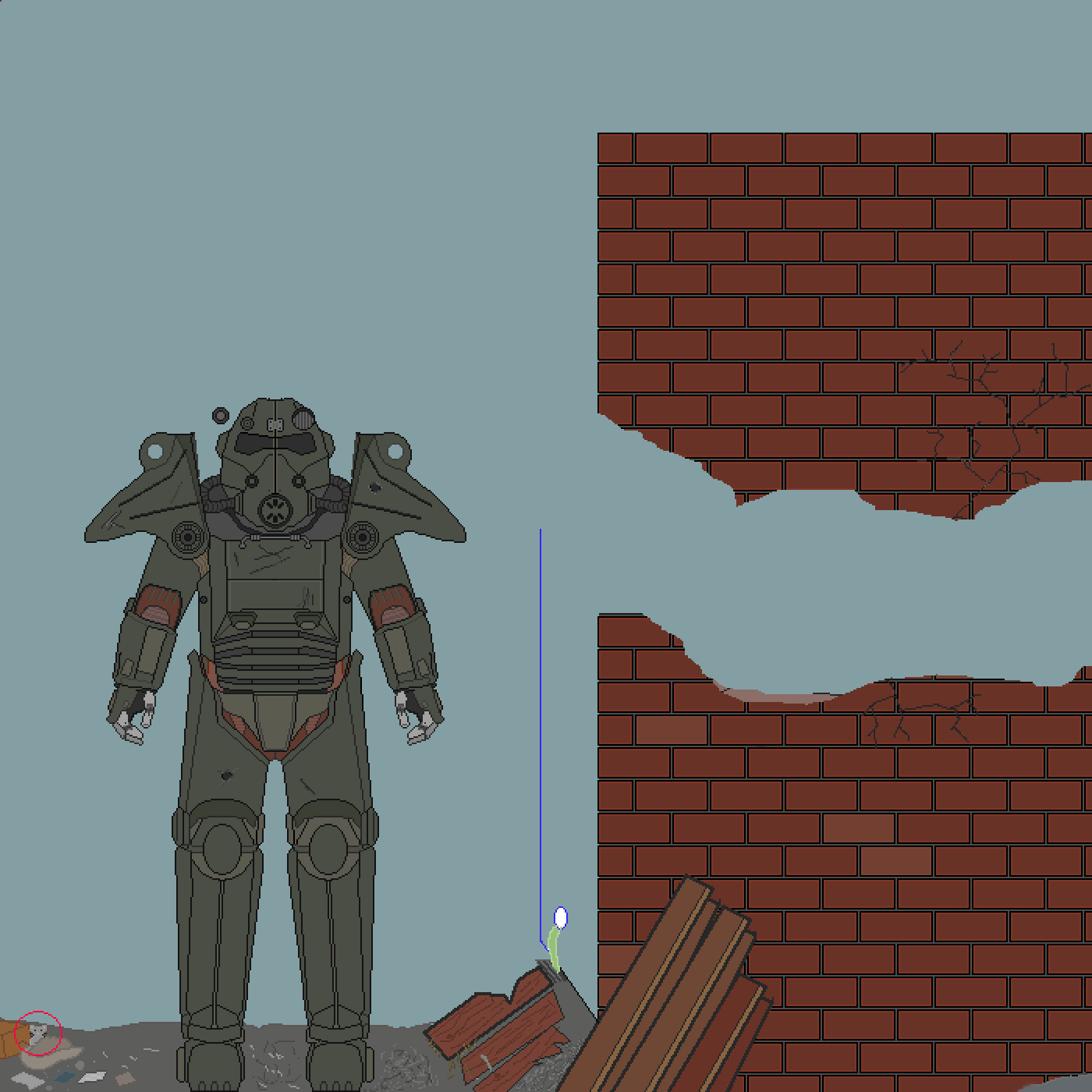
Task: Click the right shoulder pauldron
Action: pyautogui.click(x=390, y=484)
